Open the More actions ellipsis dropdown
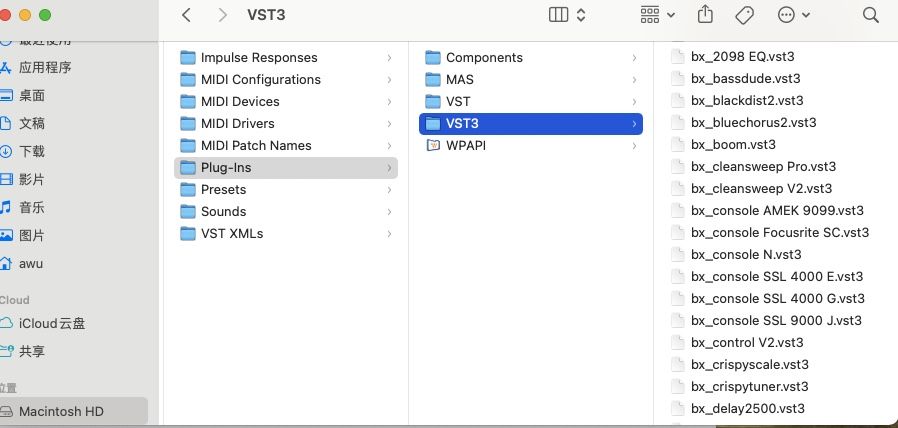Image resolution: width=898 pixels, height=428 pixels. pyautogui.click(x=794, y=15)
